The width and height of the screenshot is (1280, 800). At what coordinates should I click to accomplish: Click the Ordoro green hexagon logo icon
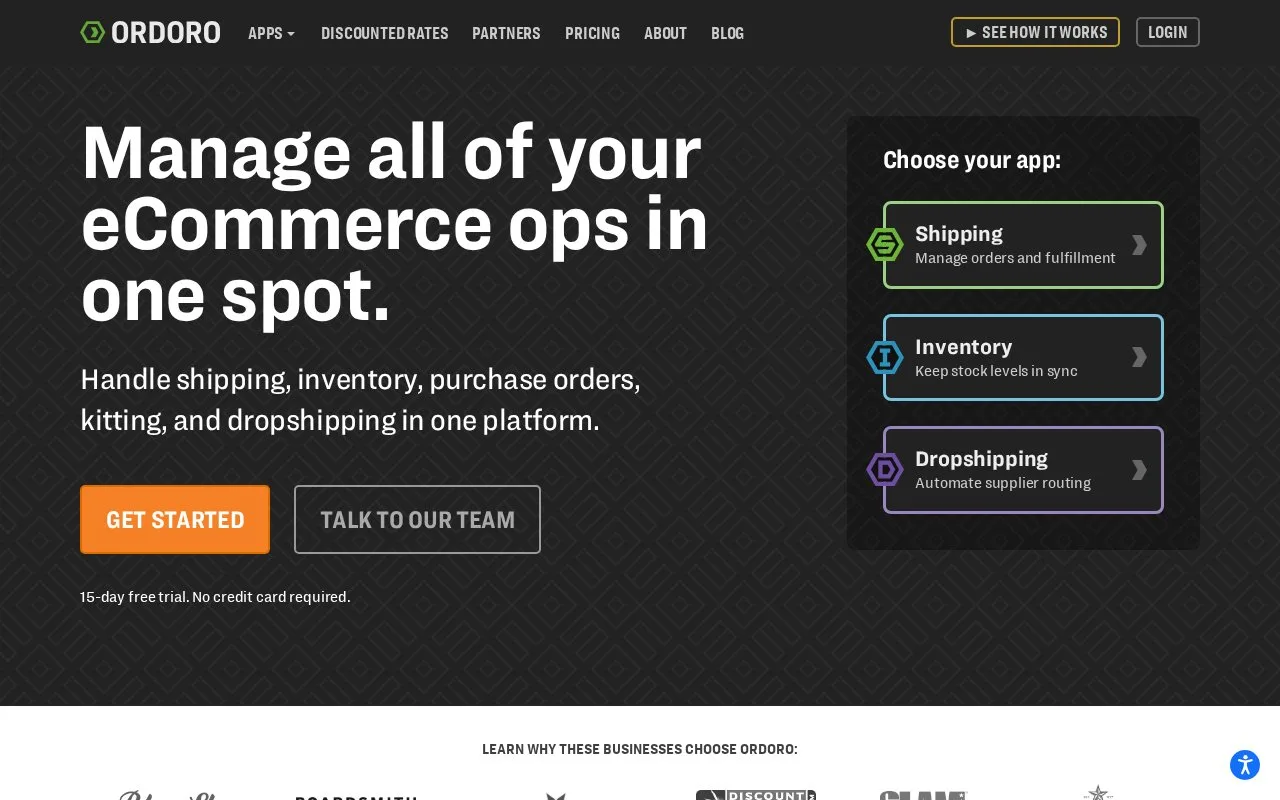pyautogui.click(x=92, y=32)
